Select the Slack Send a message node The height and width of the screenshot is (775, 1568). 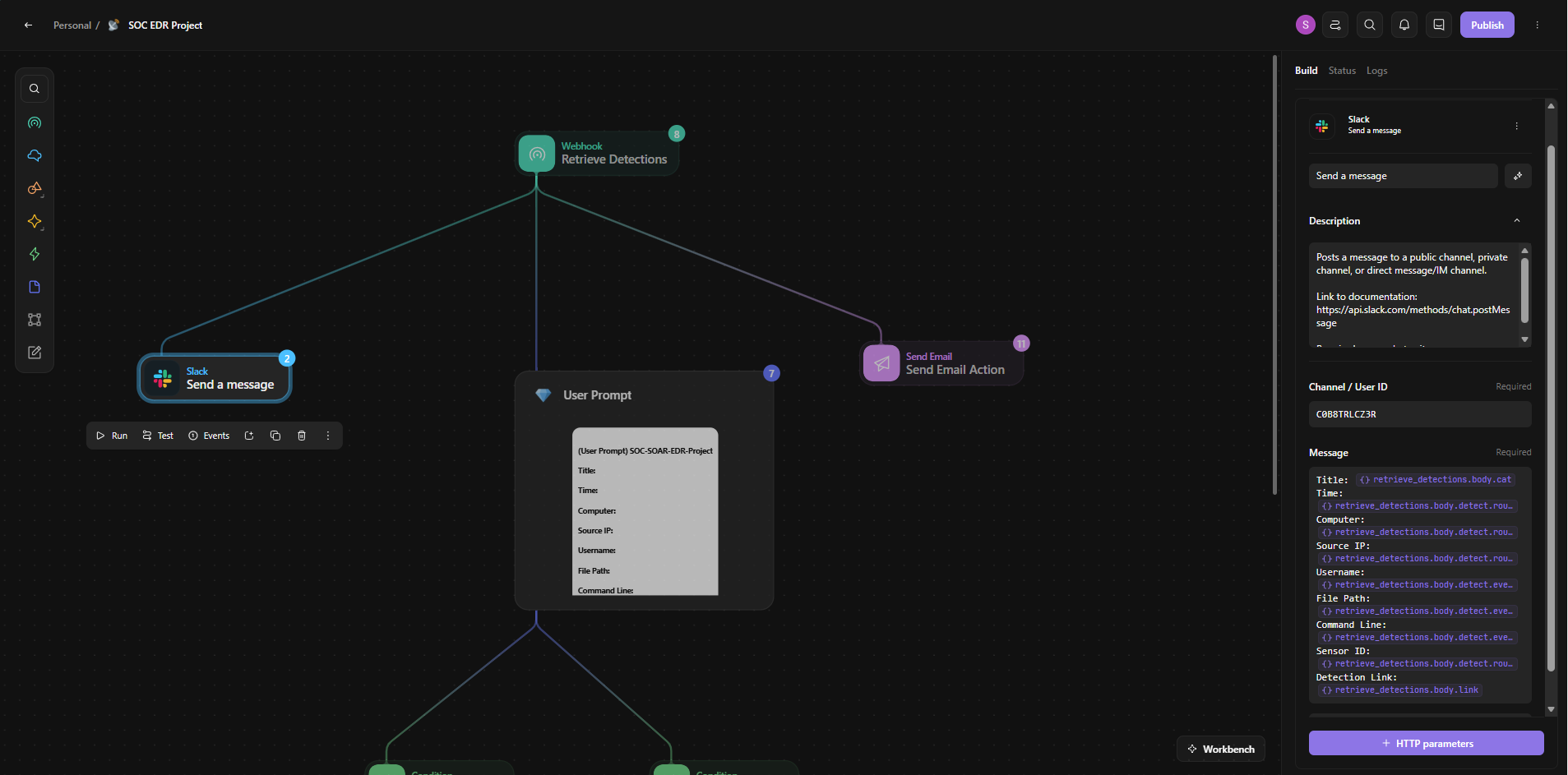pyautogui.click(x=215, y=378)
